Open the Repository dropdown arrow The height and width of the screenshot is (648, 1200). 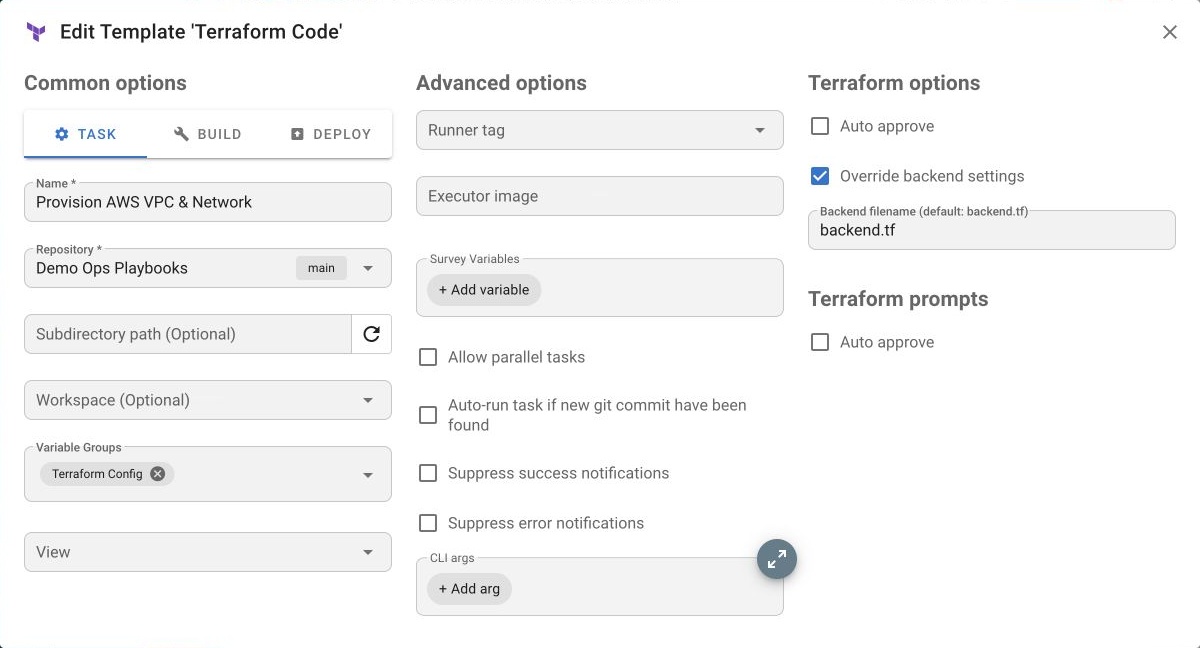[368, 268]
